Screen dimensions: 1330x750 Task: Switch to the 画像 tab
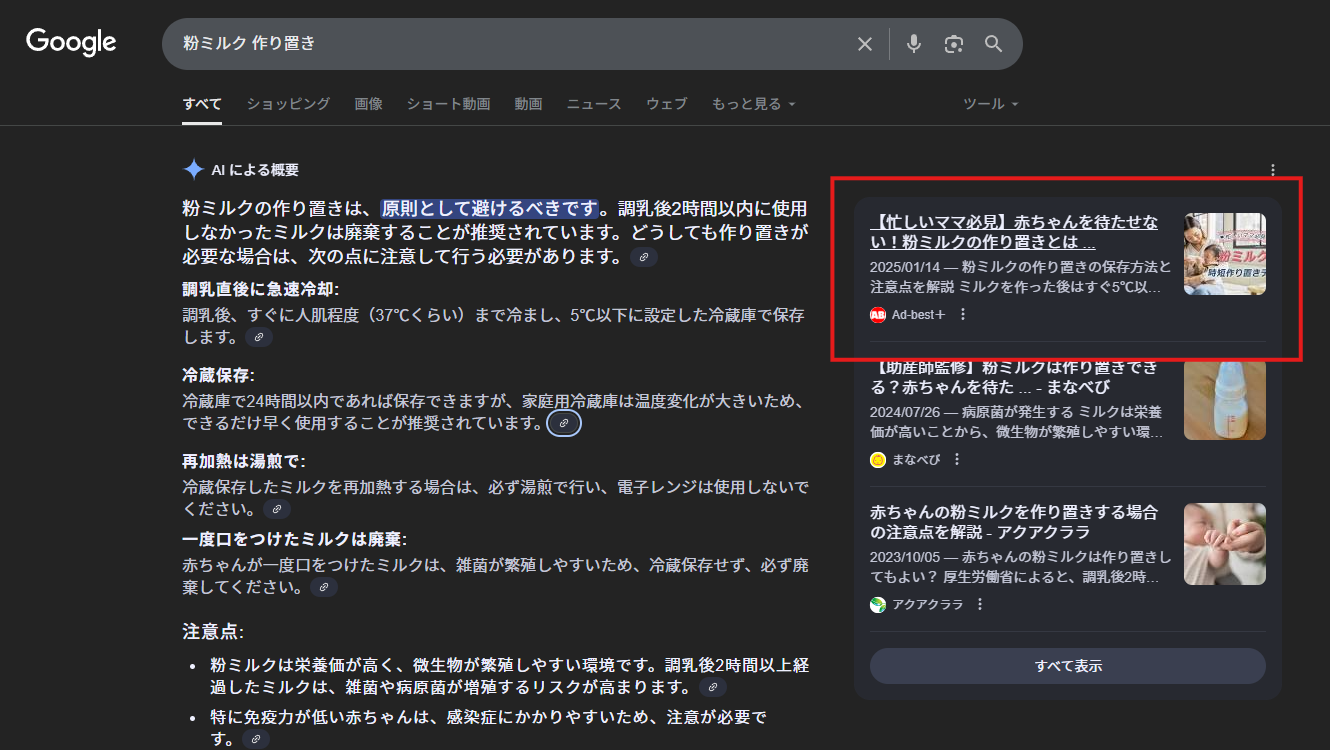pyautogui.click(x=368, y=104)
